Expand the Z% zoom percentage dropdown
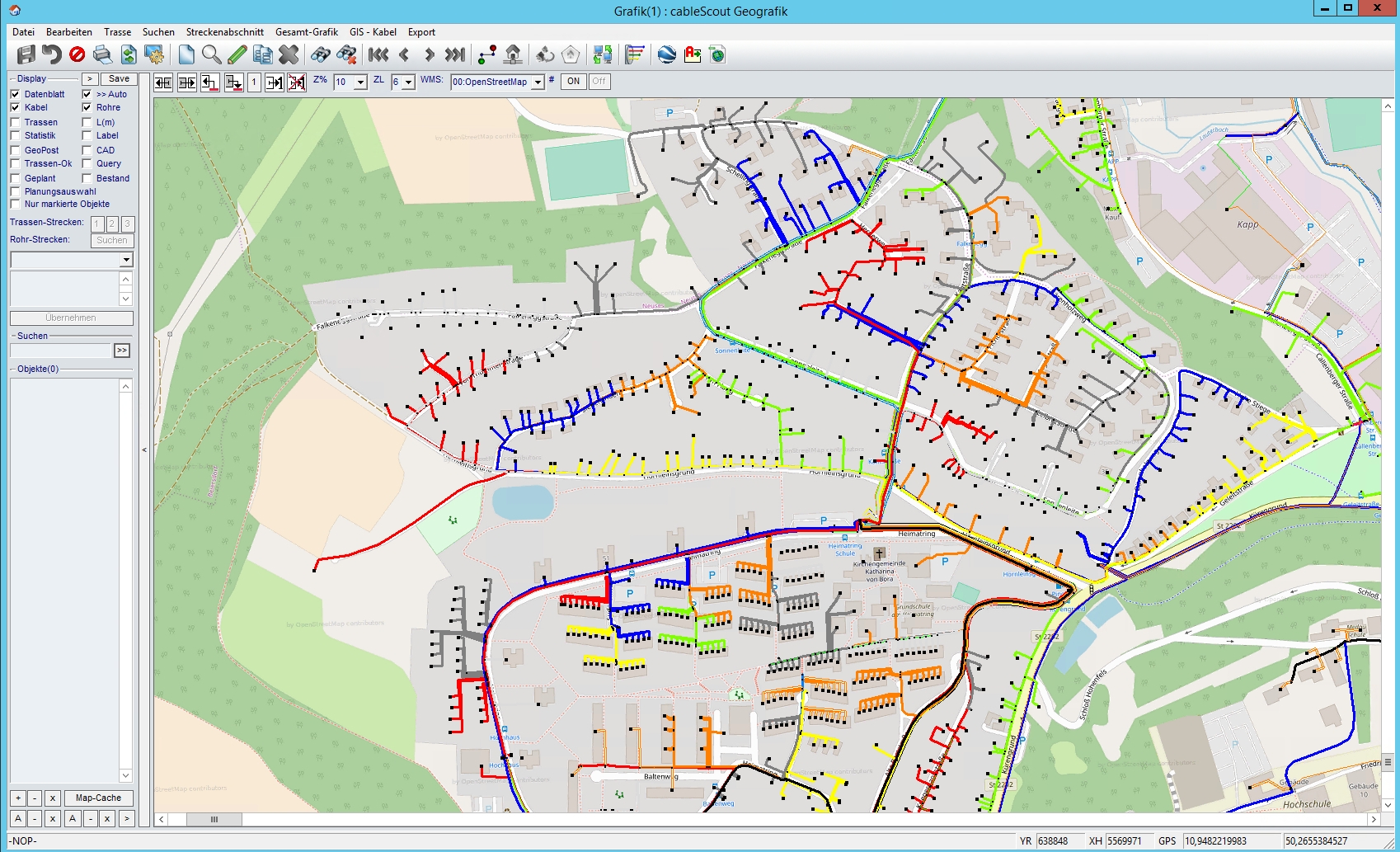Screen dimensions: 1400x852 point(360,82)
